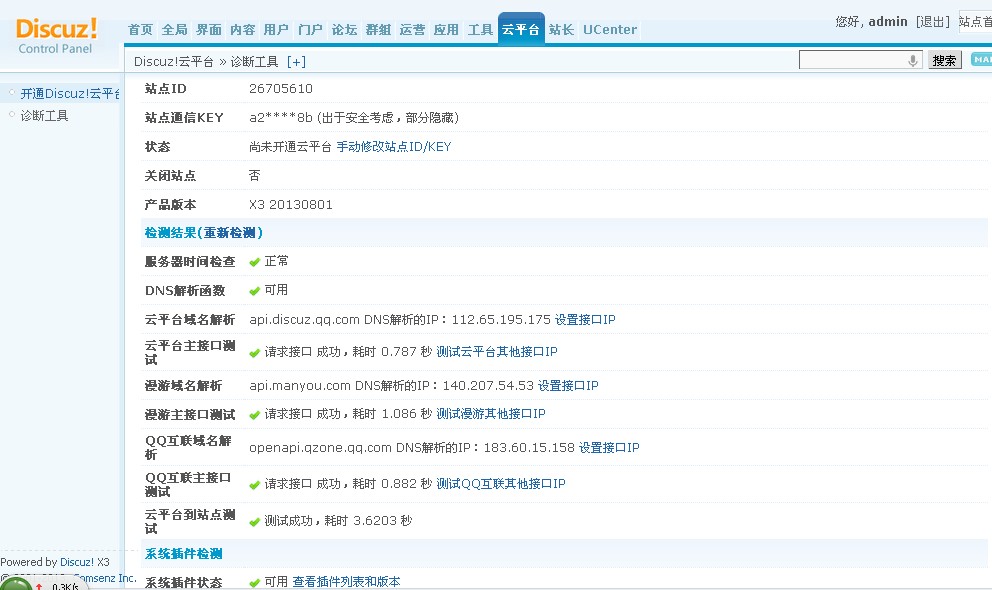This screenshot has width=992, height=590.
Task: Open the 门户 menu tab
Action: pyautogui.click(x=310, y=30)
